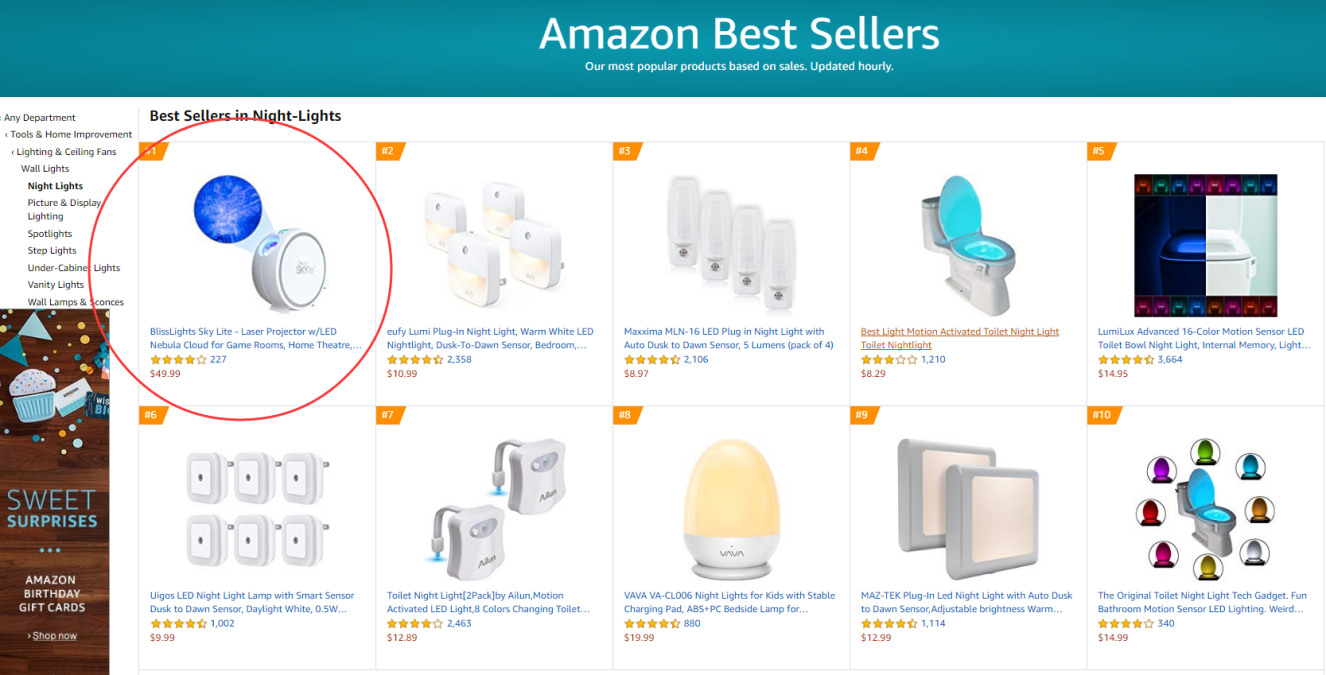Click Shop now on gift cards ad
The image size is (1326, 675).
54,636
